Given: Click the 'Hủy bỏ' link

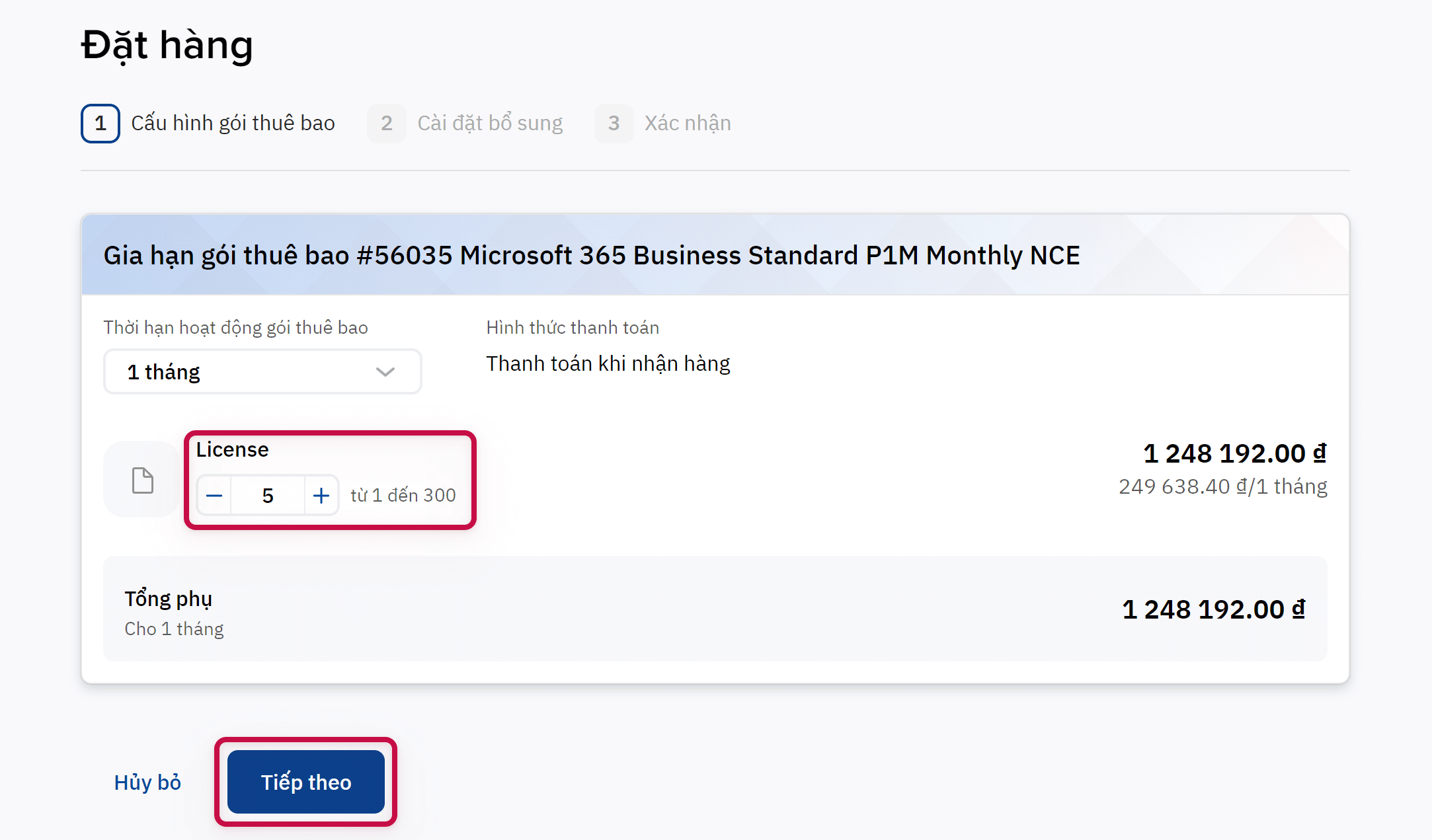Looking at the screenshot, I should (147, 783).
